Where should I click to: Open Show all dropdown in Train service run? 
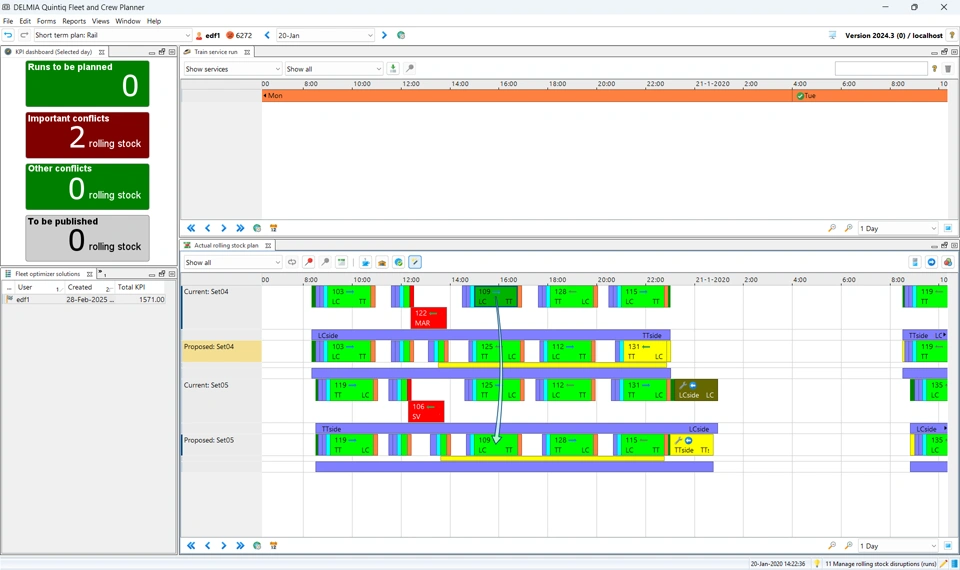(x=334, y=69)
